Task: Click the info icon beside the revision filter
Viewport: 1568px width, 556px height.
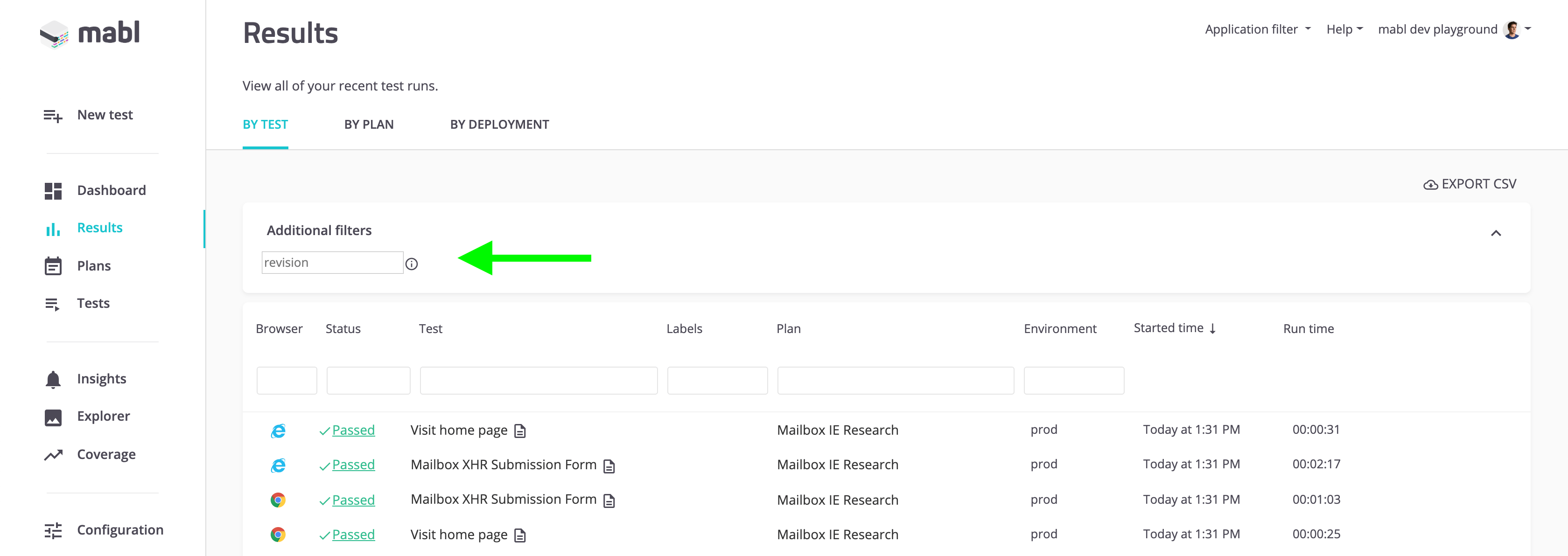Action: click(412, 264)
